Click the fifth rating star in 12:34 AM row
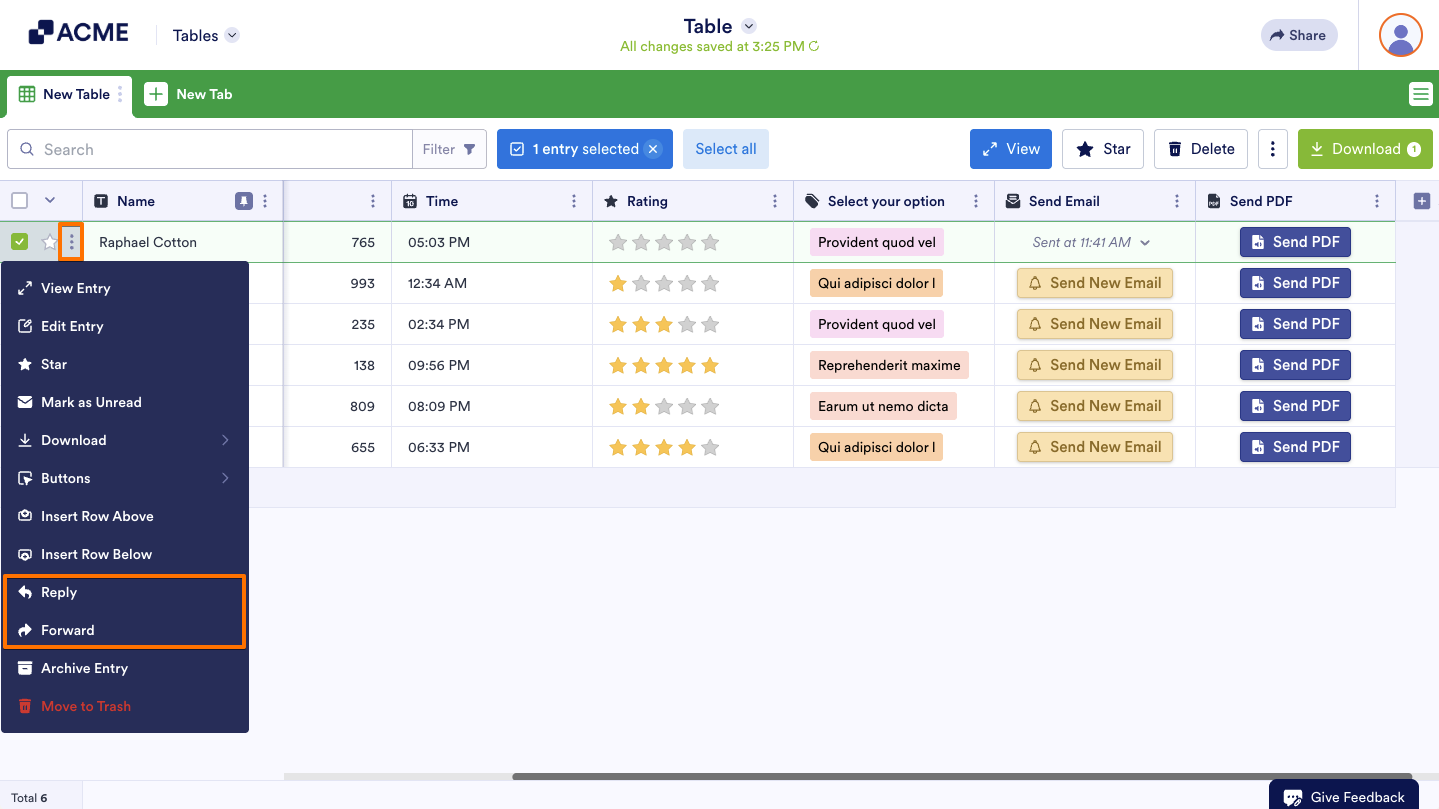Screen dimensions: 1439x809 tap(710, 283)
